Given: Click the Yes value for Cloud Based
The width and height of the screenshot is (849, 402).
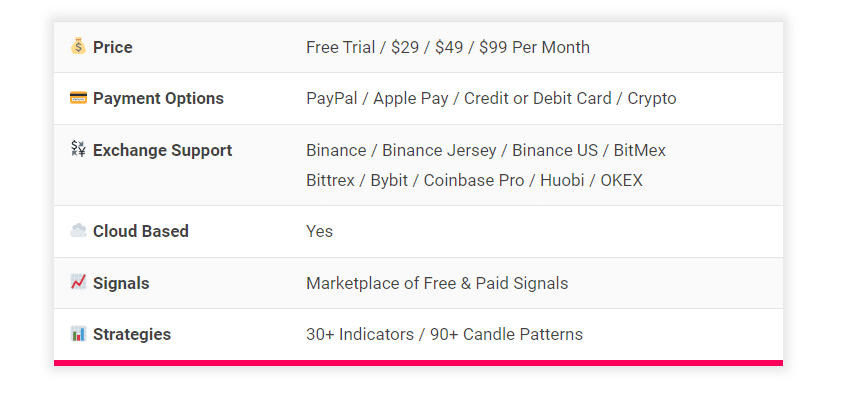Looking at the screenshot, I should [x=319, y=232].
